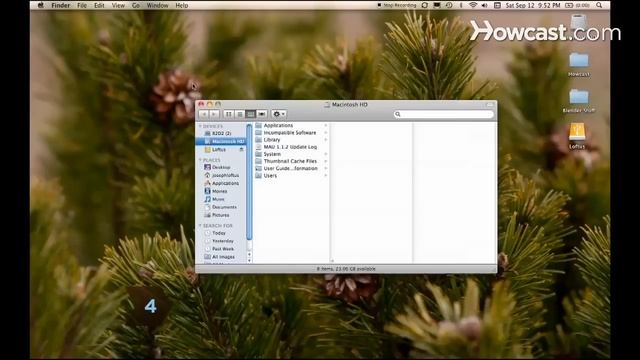Open the Window menu
Viewport: 640px width, 360px height.
tap(157, 5)
